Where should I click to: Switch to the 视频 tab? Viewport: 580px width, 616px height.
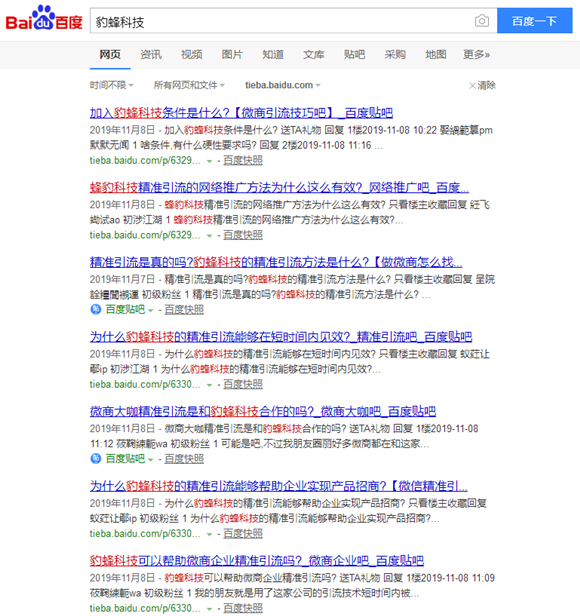192,55
